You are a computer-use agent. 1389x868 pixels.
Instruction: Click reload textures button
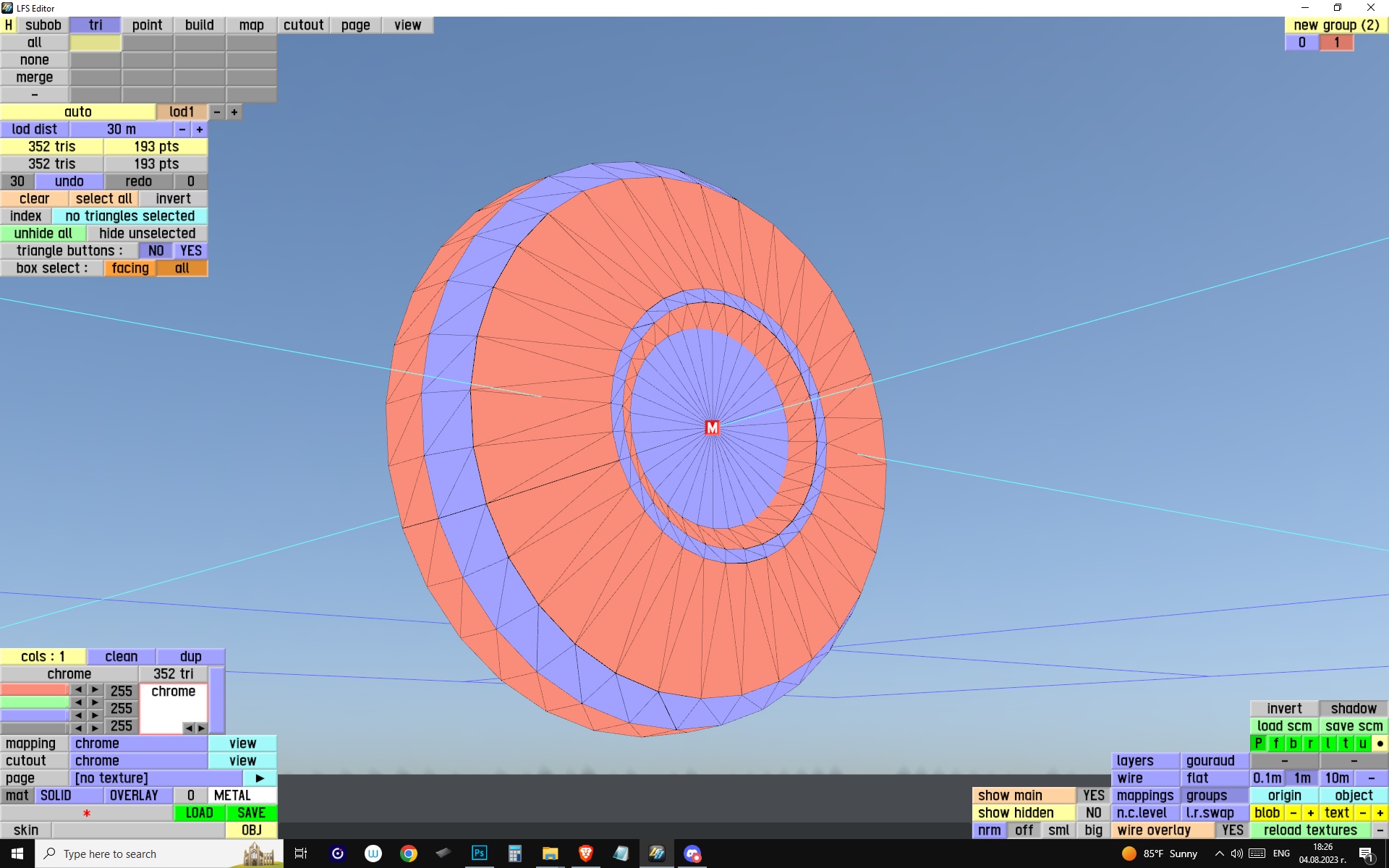1309,830
